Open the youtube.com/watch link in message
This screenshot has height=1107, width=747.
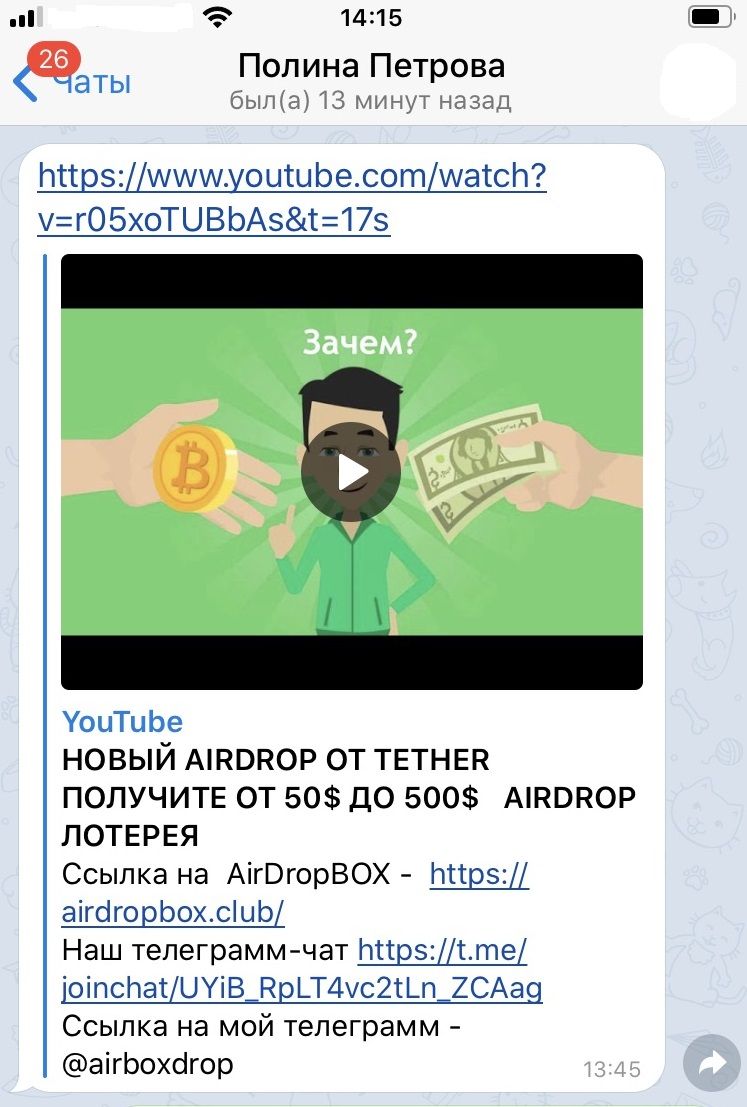(x=292, y=197)
